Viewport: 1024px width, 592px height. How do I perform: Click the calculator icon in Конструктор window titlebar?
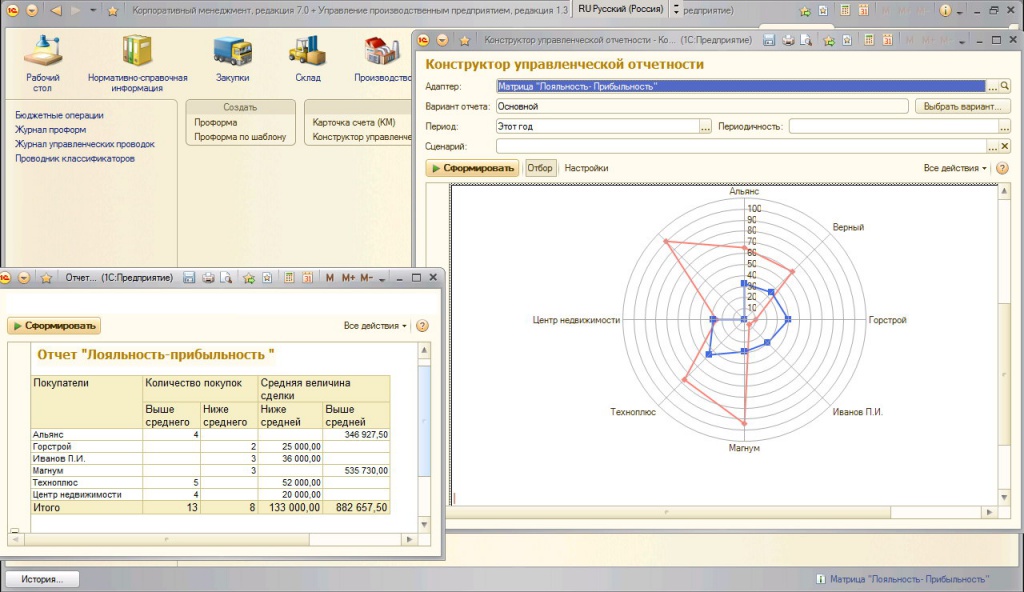click(869, 41)
